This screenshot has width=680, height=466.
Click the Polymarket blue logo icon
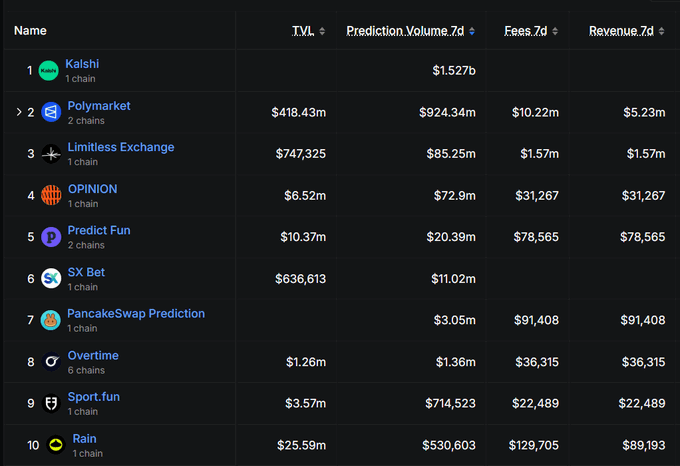click(x=51, y=112)
